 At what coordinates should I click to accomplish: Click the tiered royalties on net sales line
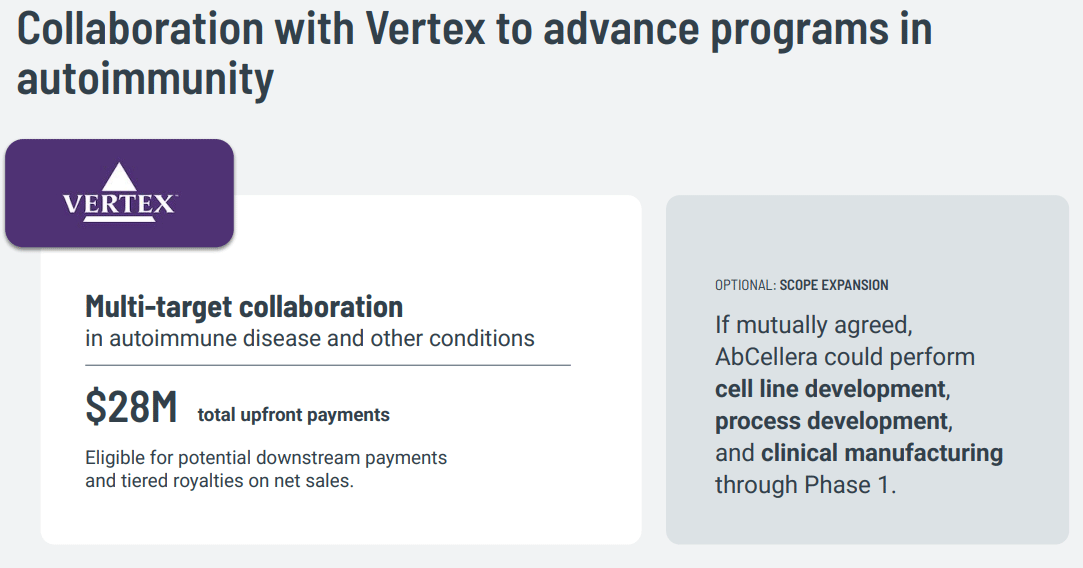[219, 481]
